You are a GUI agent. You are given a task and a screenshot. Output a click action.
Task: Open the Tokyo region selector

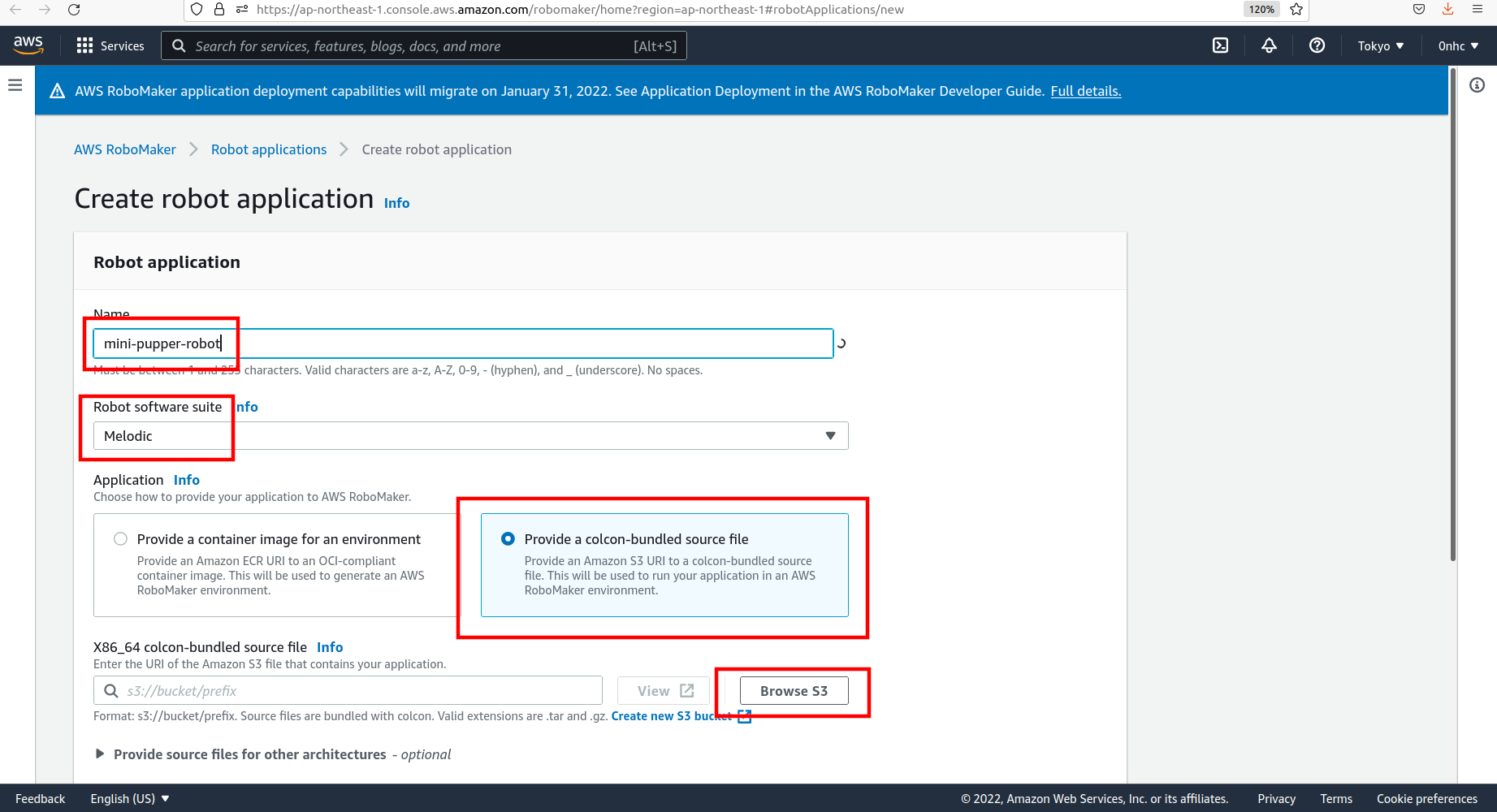pos(1380,46)
